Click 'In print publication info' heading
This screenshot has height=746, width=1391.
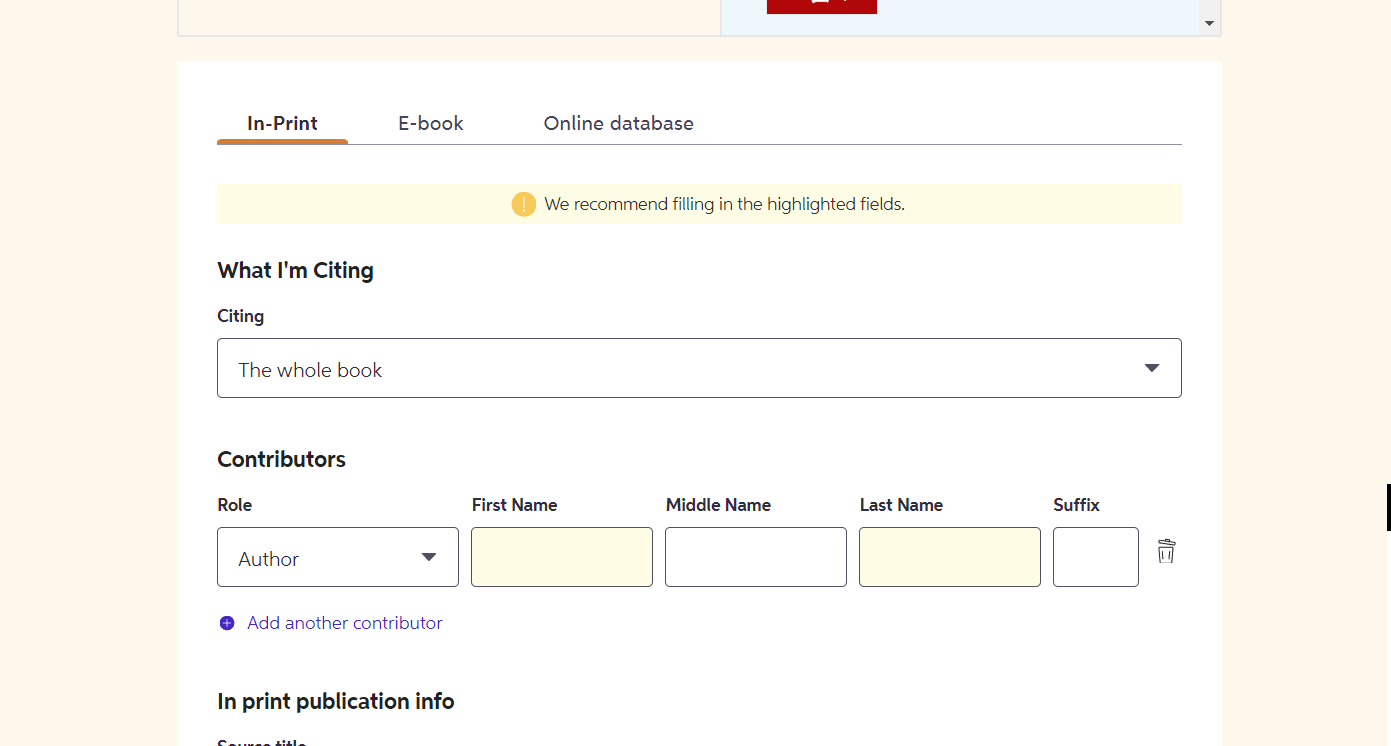click(336, 702)
